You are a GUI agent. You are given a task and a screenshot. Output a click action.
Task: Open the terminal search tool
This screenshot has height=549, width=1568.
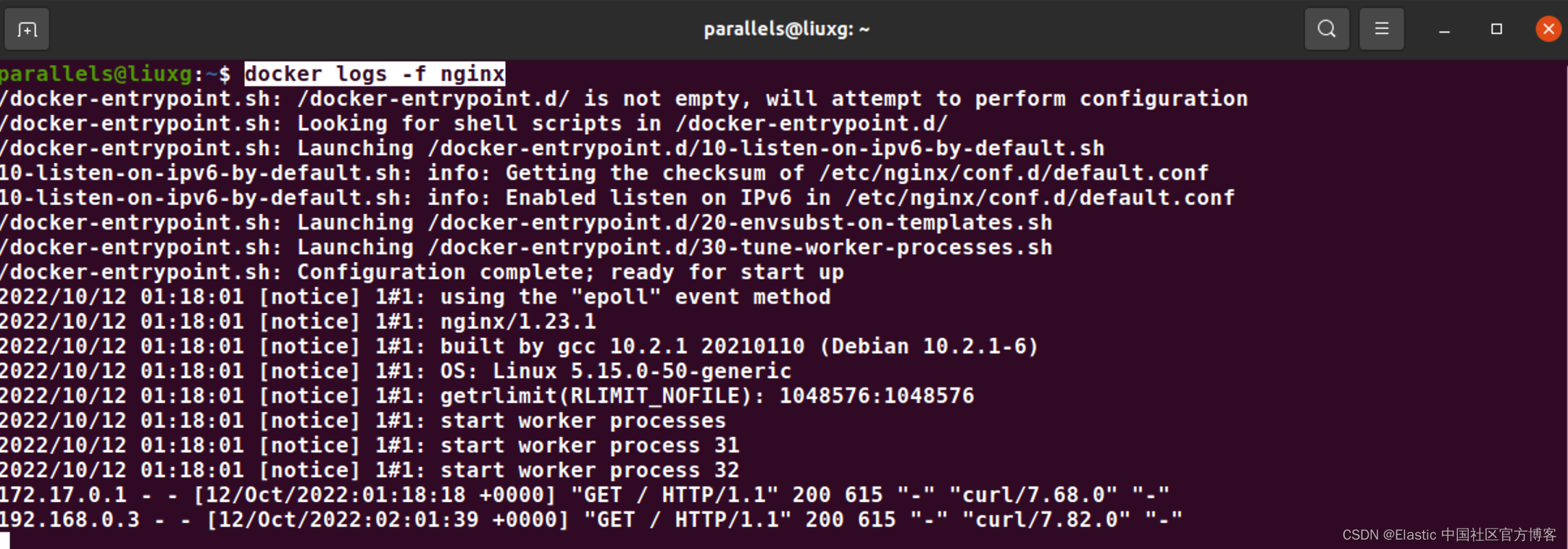1327,29
